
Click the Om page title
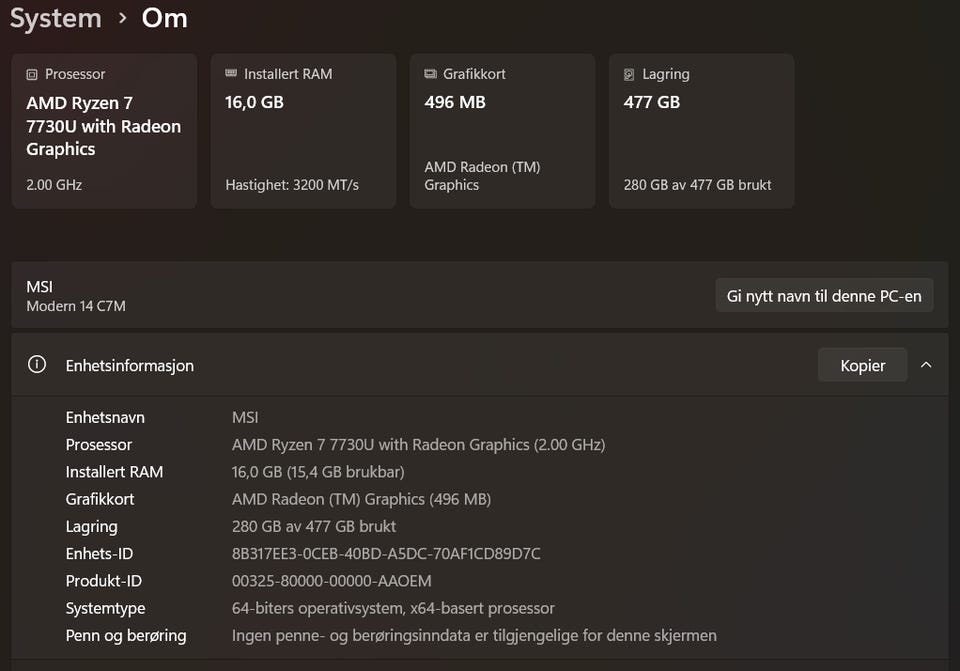(165, 18)
